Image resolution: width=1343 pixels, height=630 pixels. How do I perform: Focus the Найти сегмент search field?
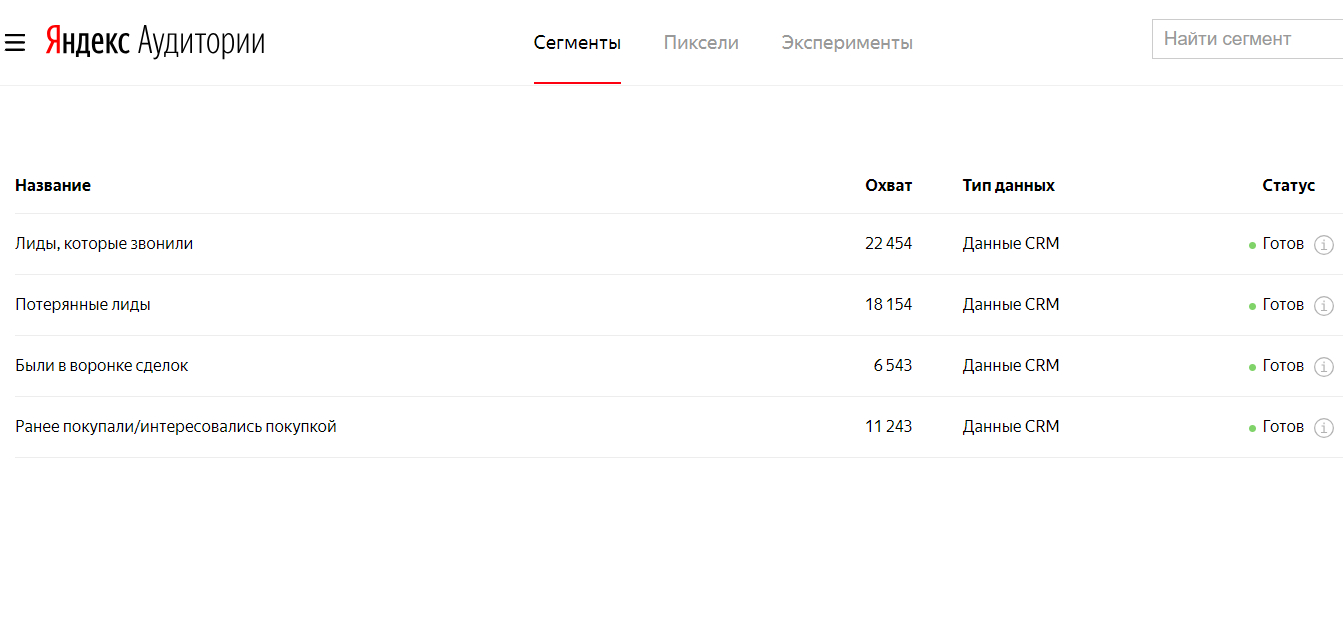[x=1246, y=39]
